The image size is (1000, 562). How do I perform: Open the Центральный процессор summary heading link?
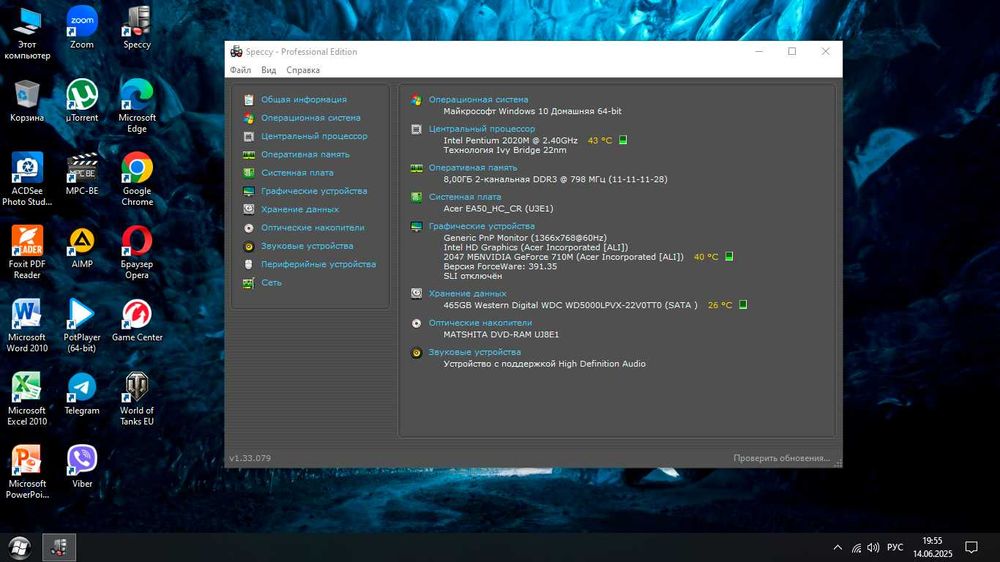point(482,129)
